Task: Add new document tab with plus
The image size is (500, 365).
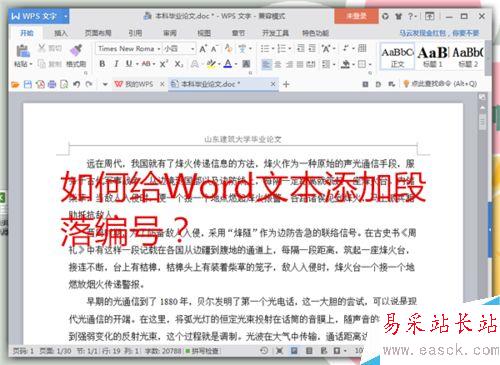Action: pos(286,84)
